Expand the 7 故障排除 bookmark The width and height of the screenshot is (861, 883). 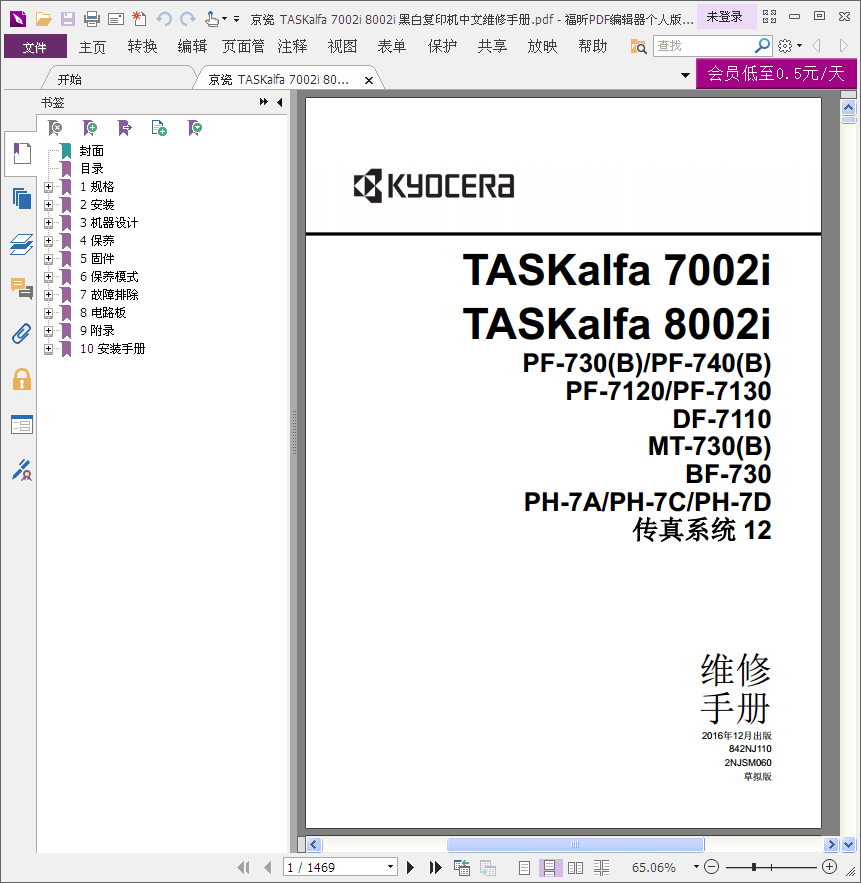pos(48,295)
